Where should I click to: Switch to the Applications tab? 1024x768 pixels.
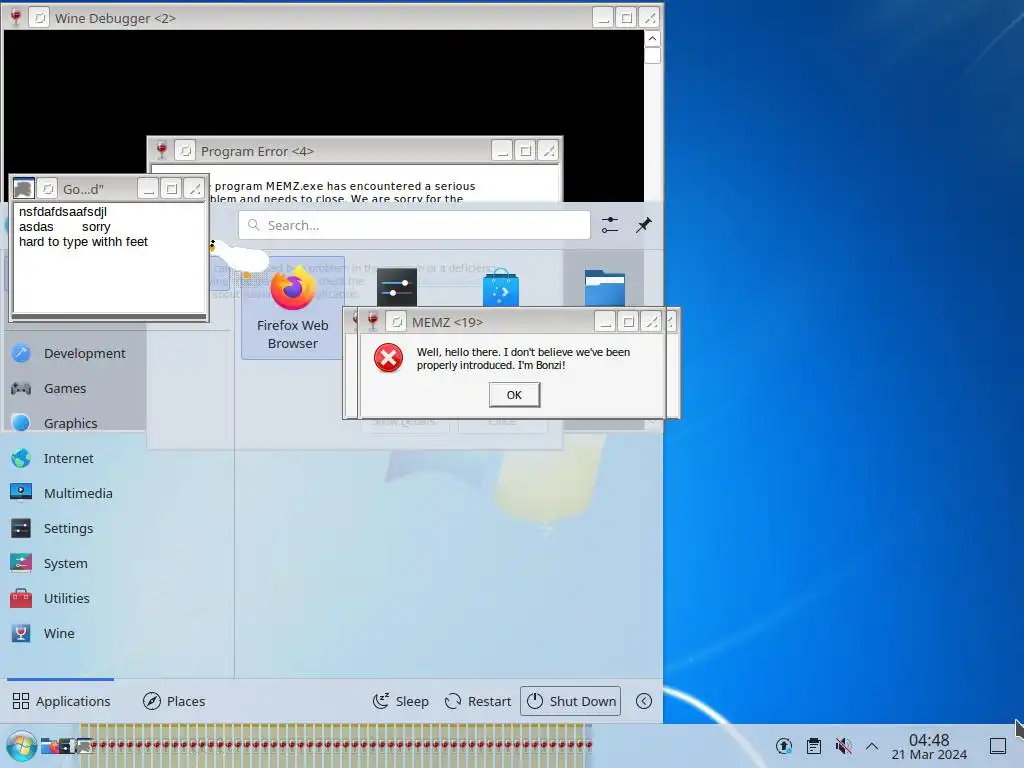tap(61, 701)
